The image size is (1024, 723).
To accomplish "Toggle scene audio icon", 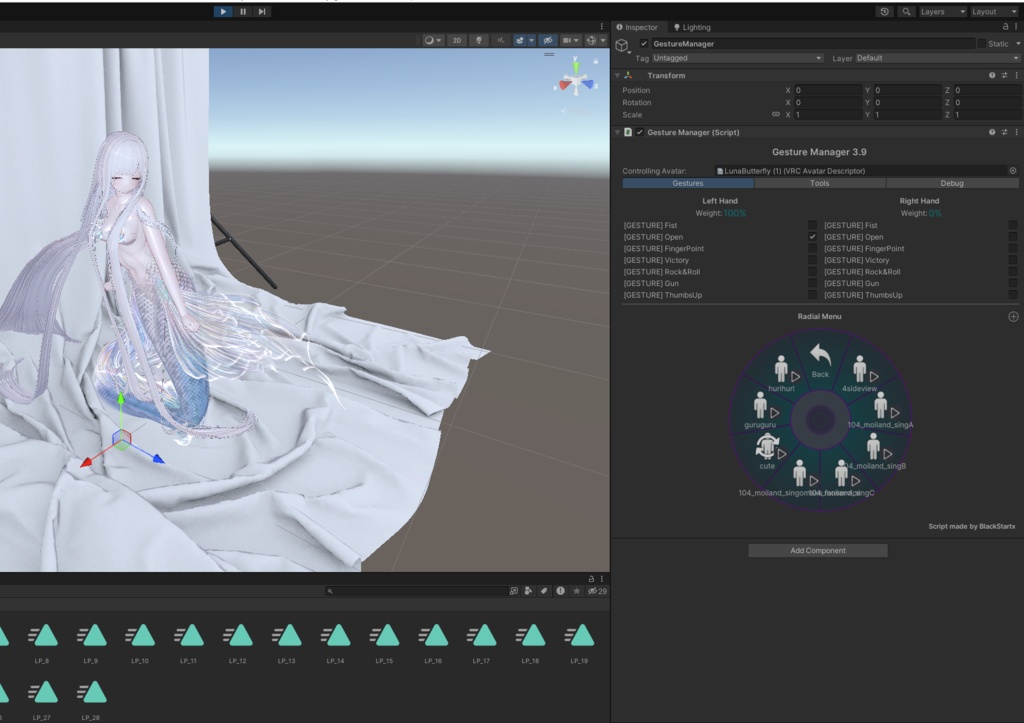I will 500,40.
